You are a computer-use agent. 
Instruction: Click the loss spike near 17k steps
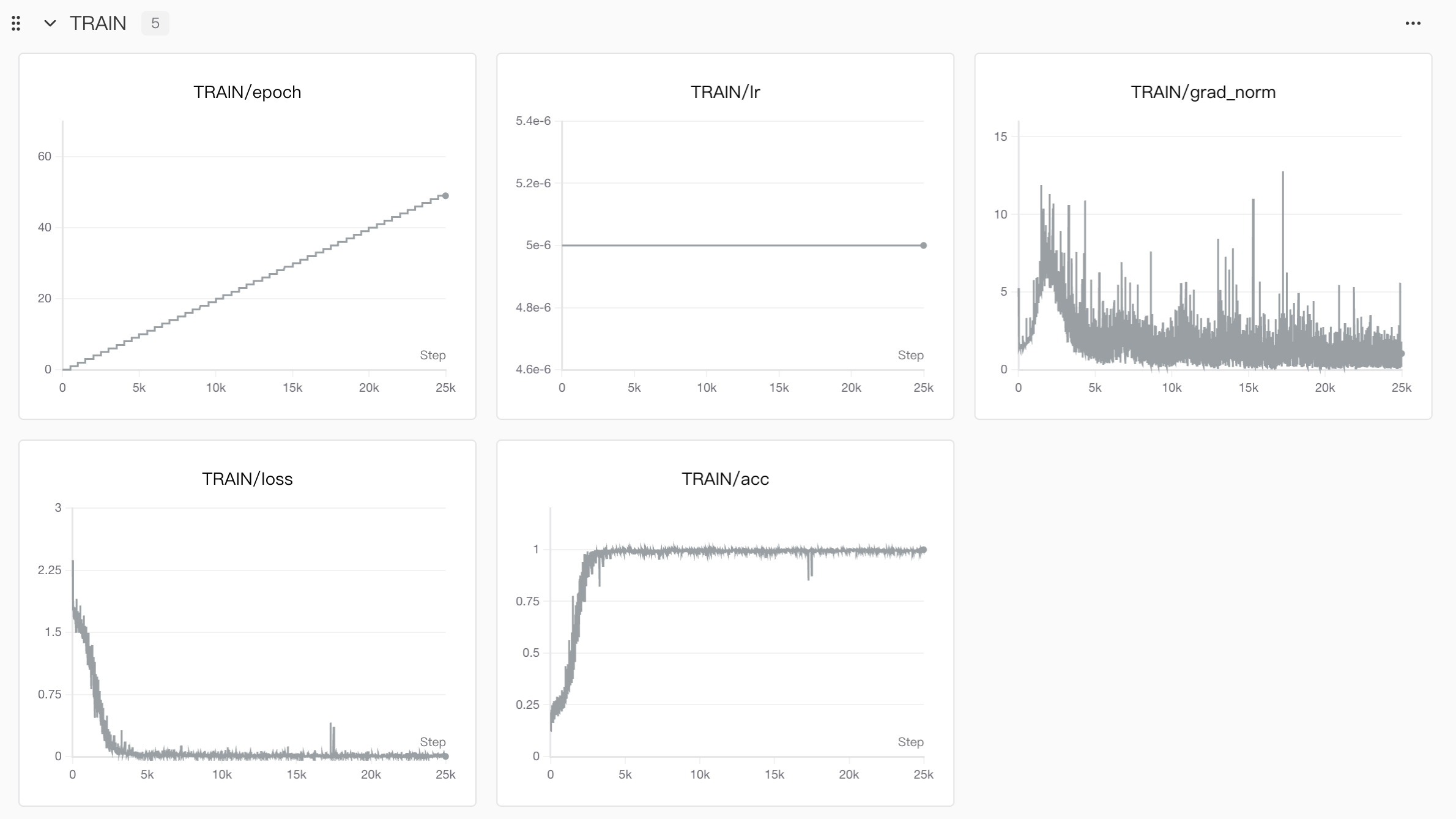pos(332,731)
